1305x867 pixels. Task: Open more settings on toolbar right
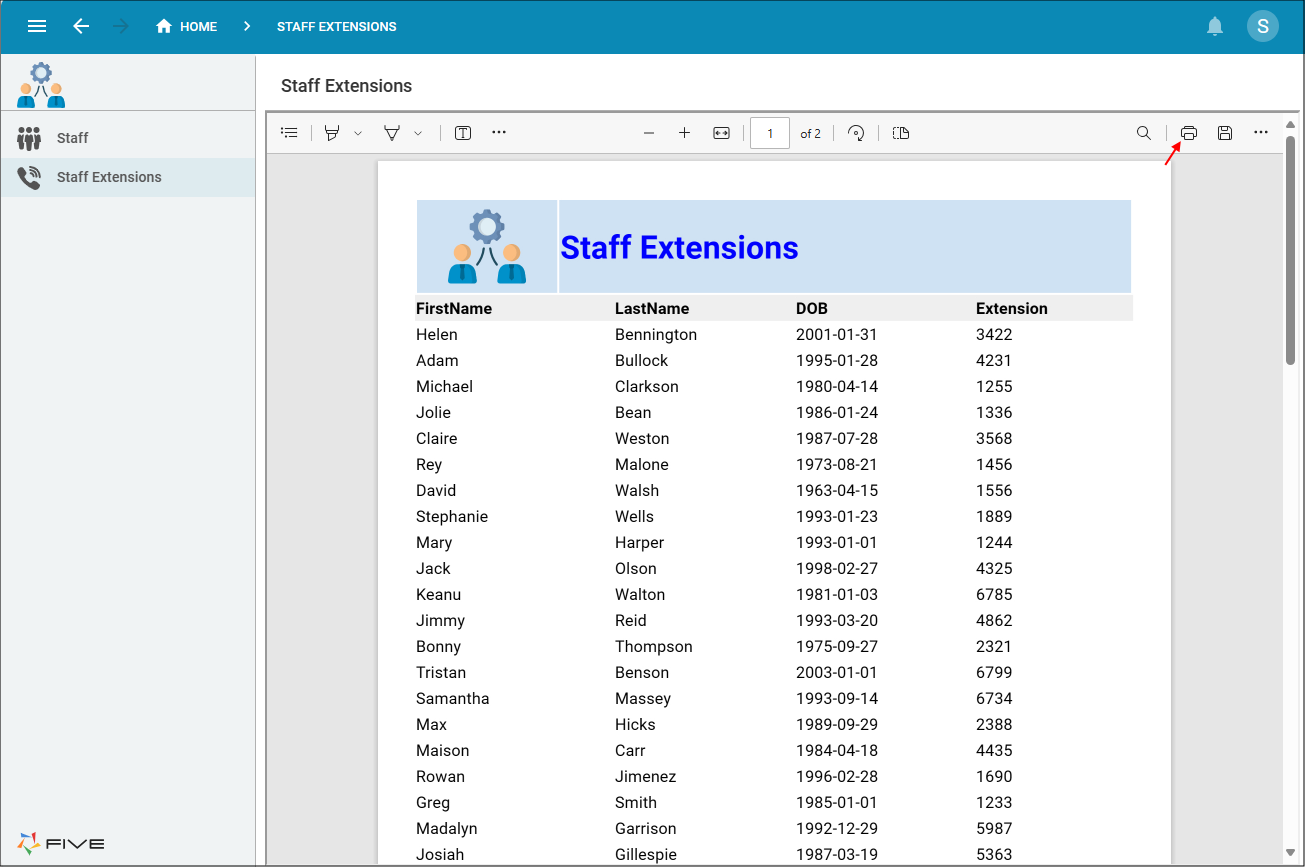(x=1261, y=133)
